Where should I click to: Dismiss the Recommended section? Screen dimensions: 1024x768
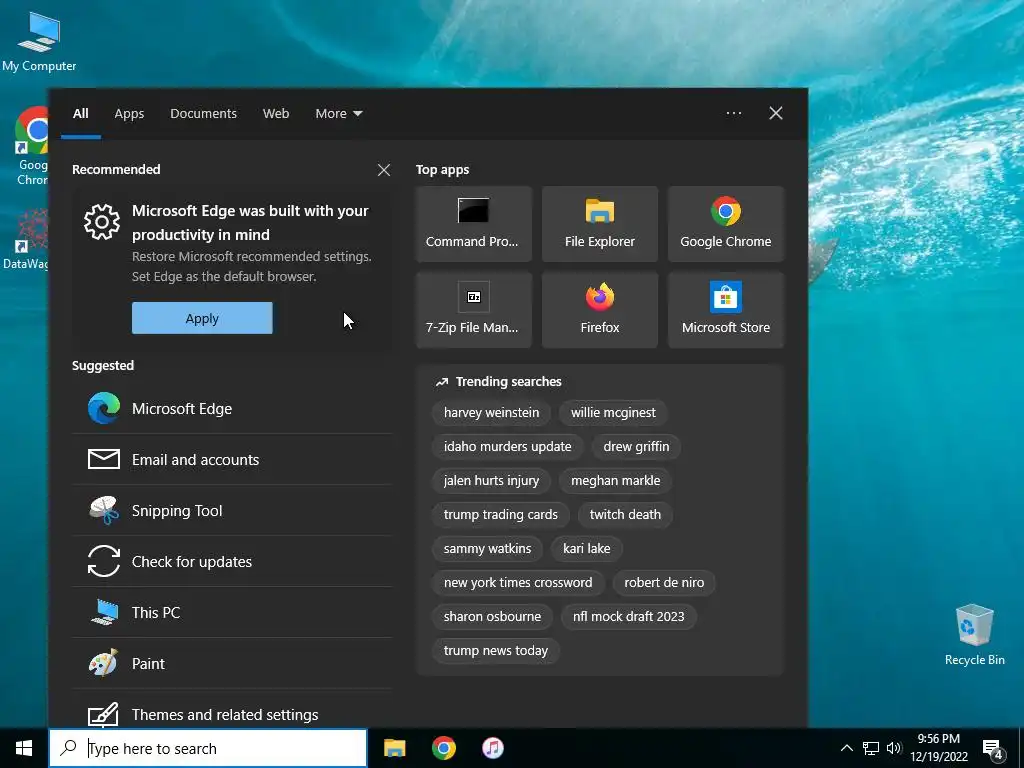point(384,170)
